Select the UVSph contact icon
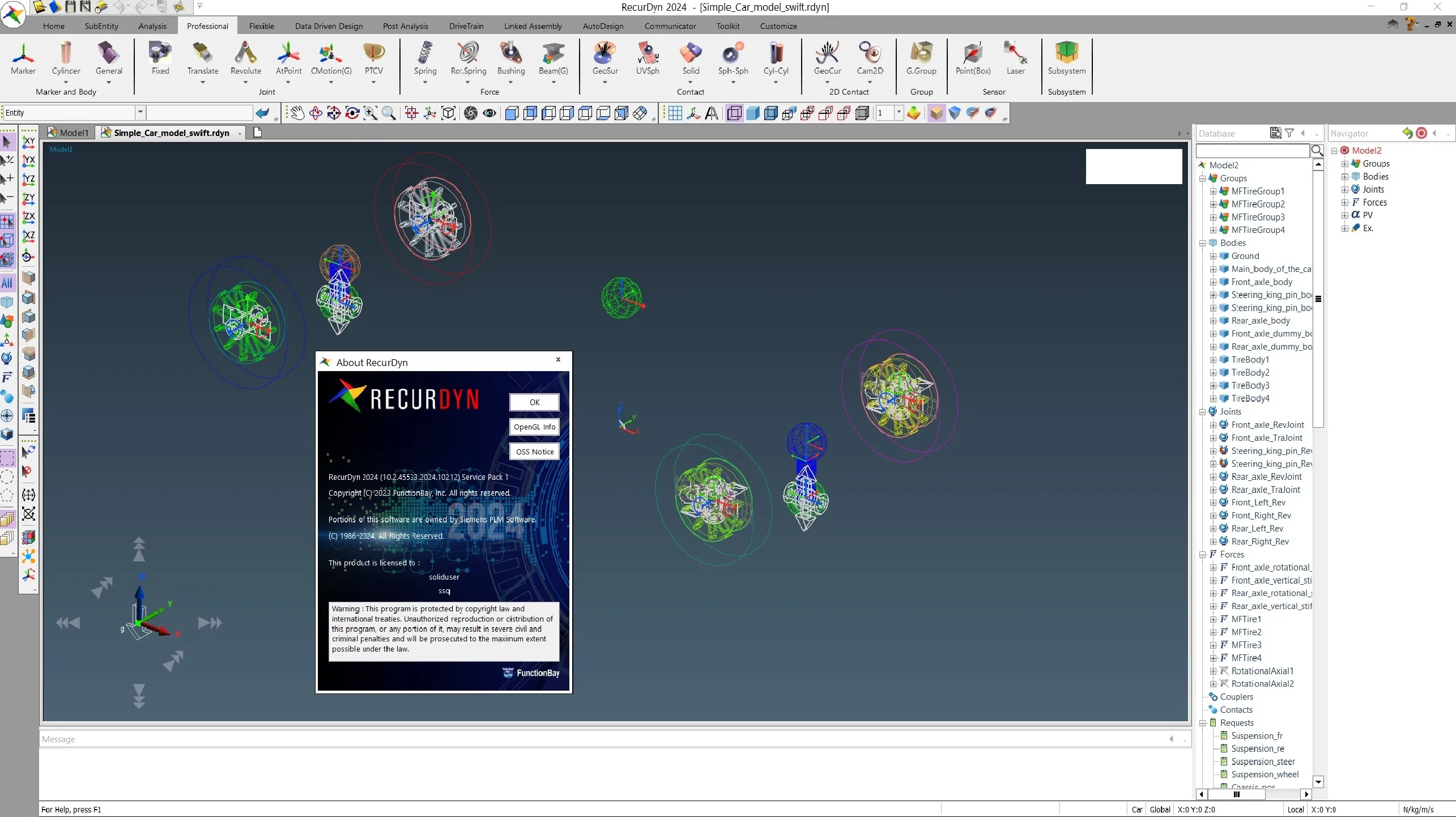The height and width of the screenshot is (817, 1456). 648,58
